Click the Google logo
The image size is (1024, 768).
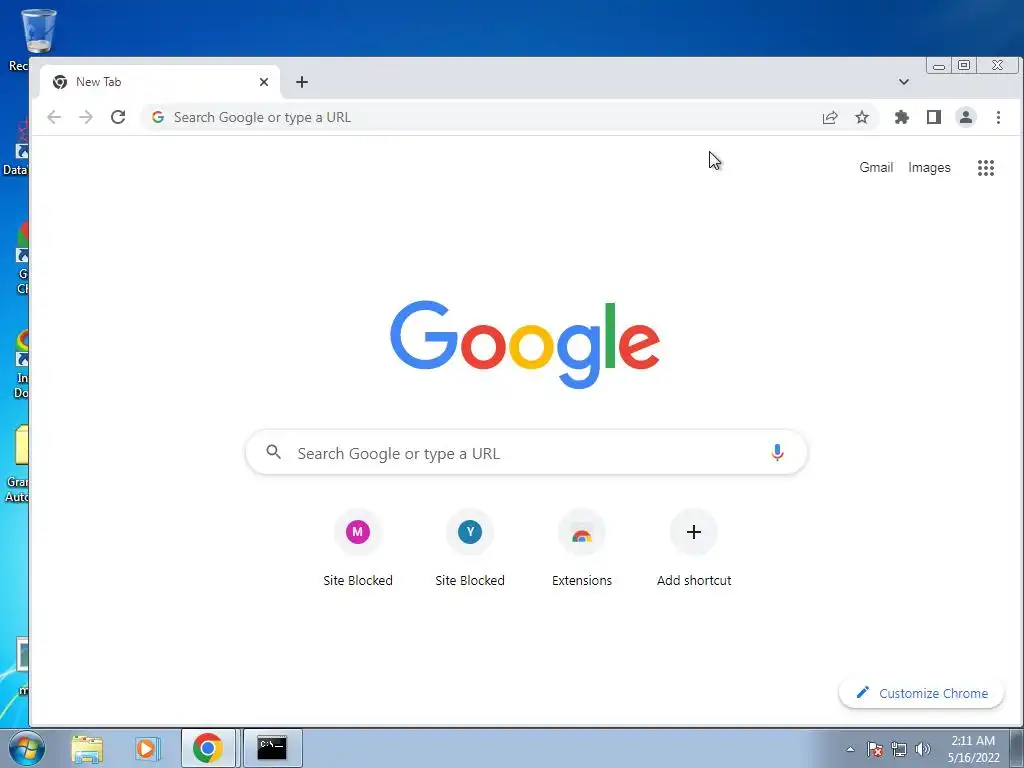[525, 344]
